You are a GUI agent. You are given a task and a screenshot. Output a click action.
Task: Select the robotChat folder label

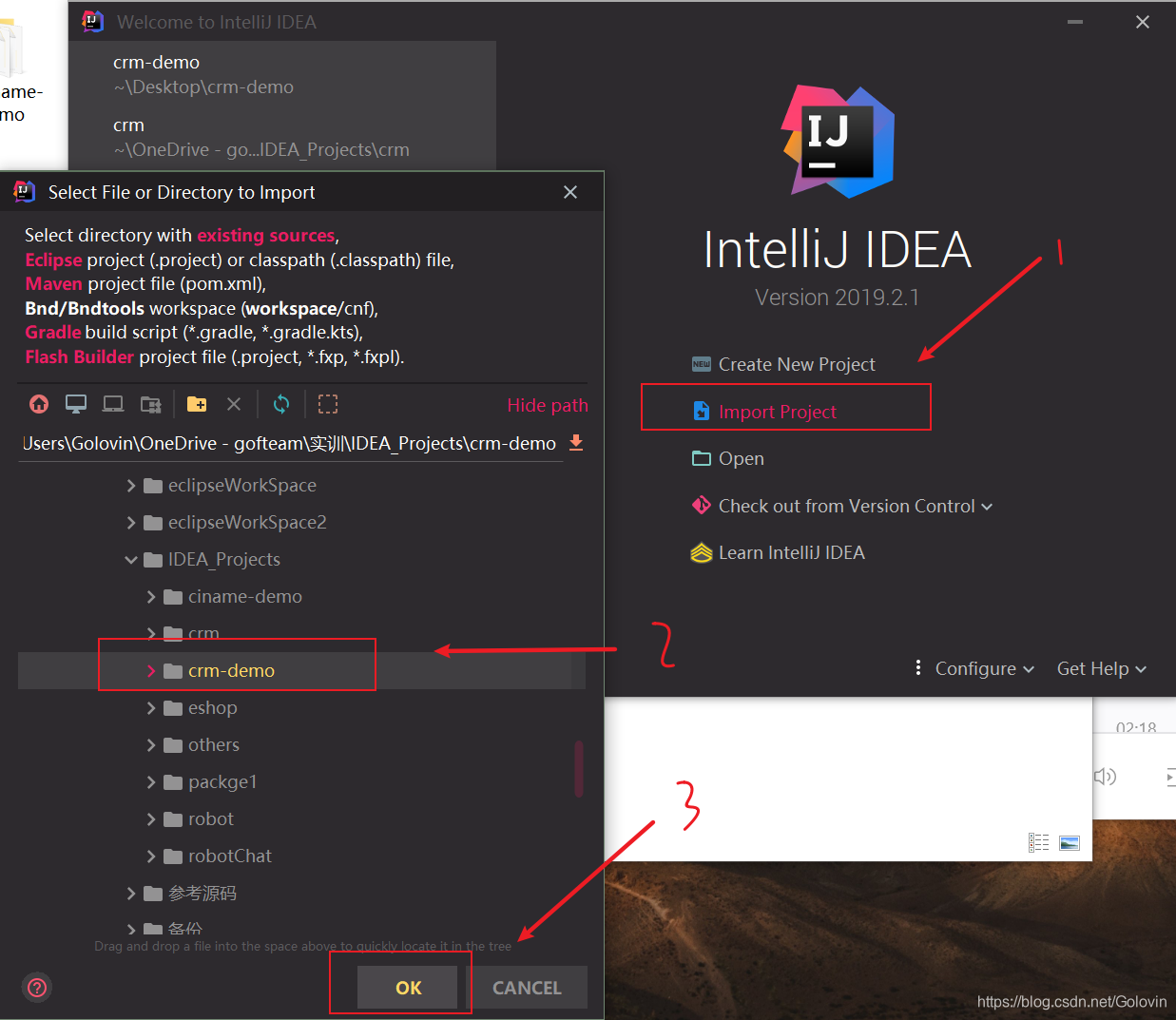(230, 856)
